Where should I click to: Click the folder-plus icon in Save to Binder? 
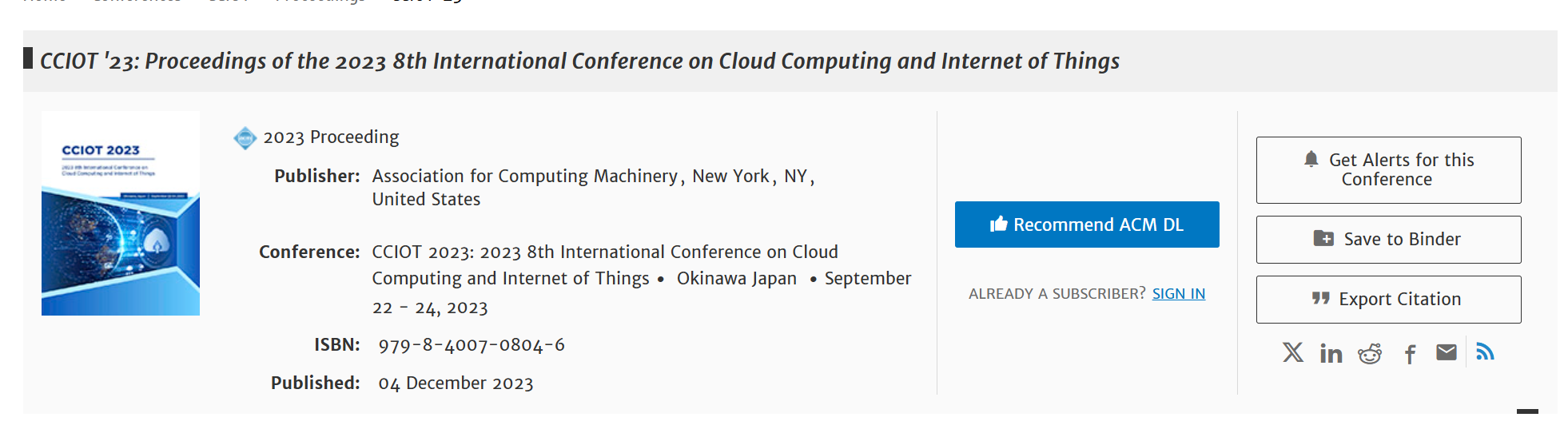pyautogui.click(x=1323, y=239)
